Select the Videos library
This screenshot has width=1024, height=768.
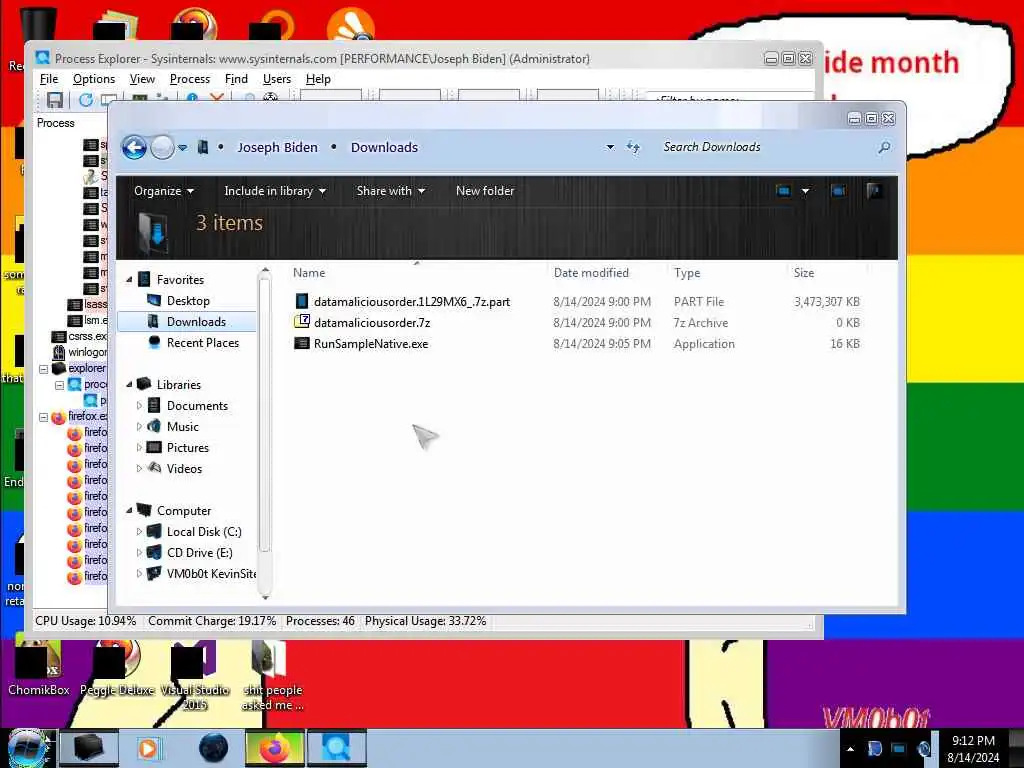[184, 468]
